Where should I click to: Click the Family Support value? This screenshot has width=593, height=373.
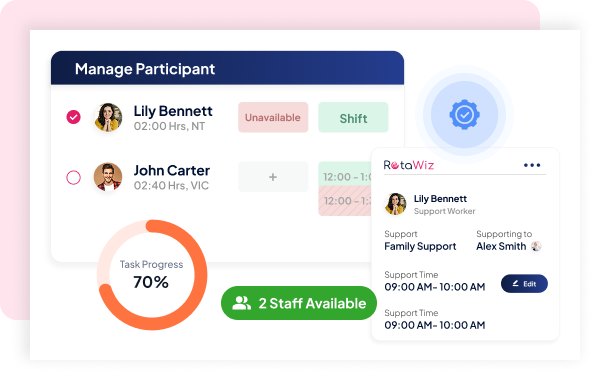click(x=420, y=247)
